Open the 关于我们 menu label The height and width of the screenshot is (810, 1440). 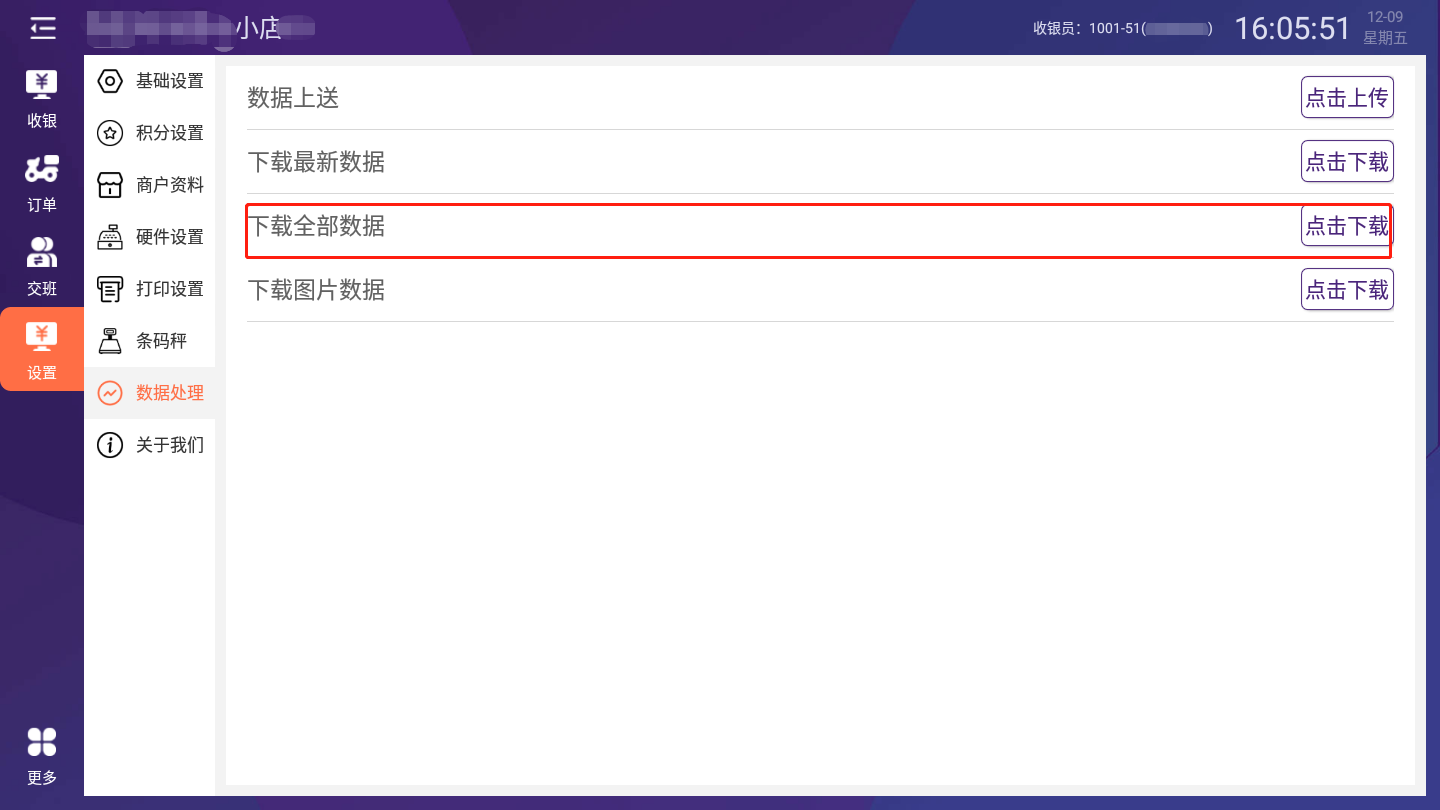[x=170, y=445]
